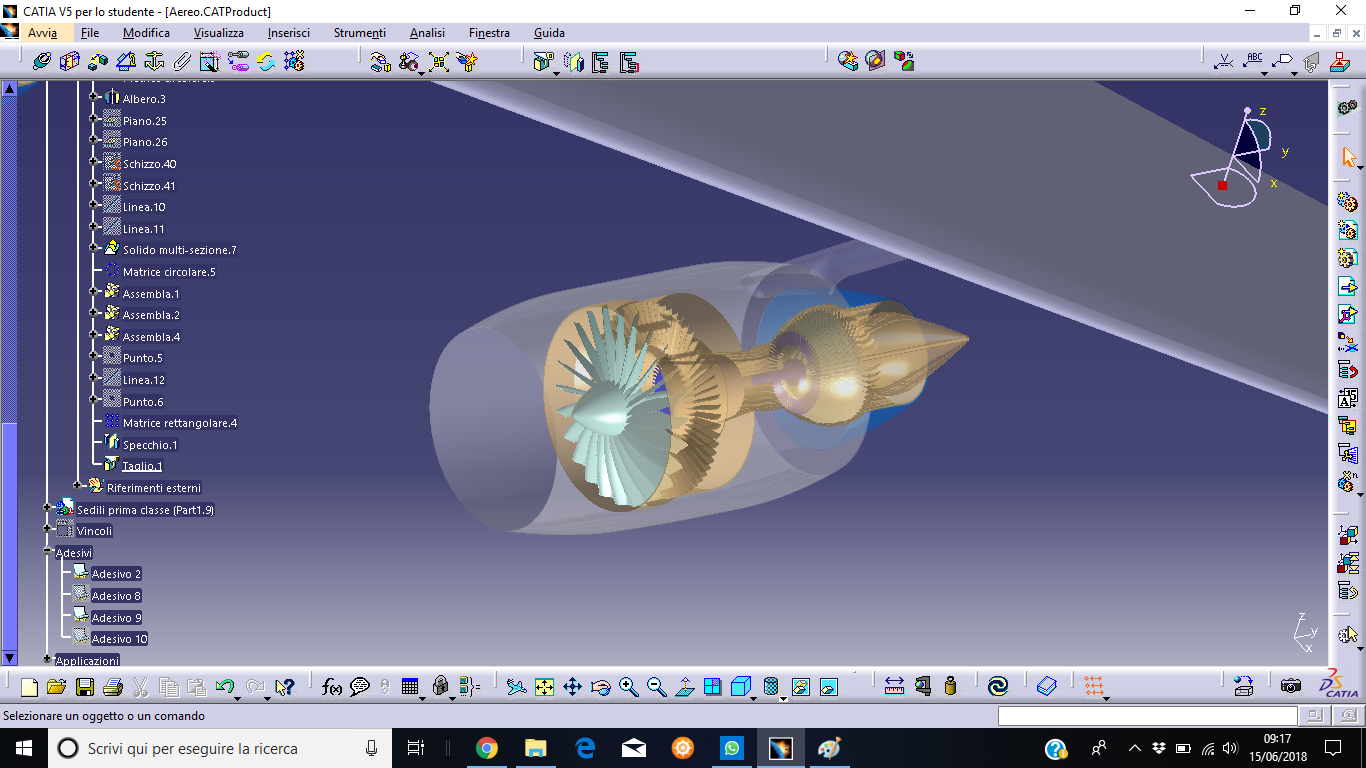Open the Measure Between ruler tool

tap(894, 687)
